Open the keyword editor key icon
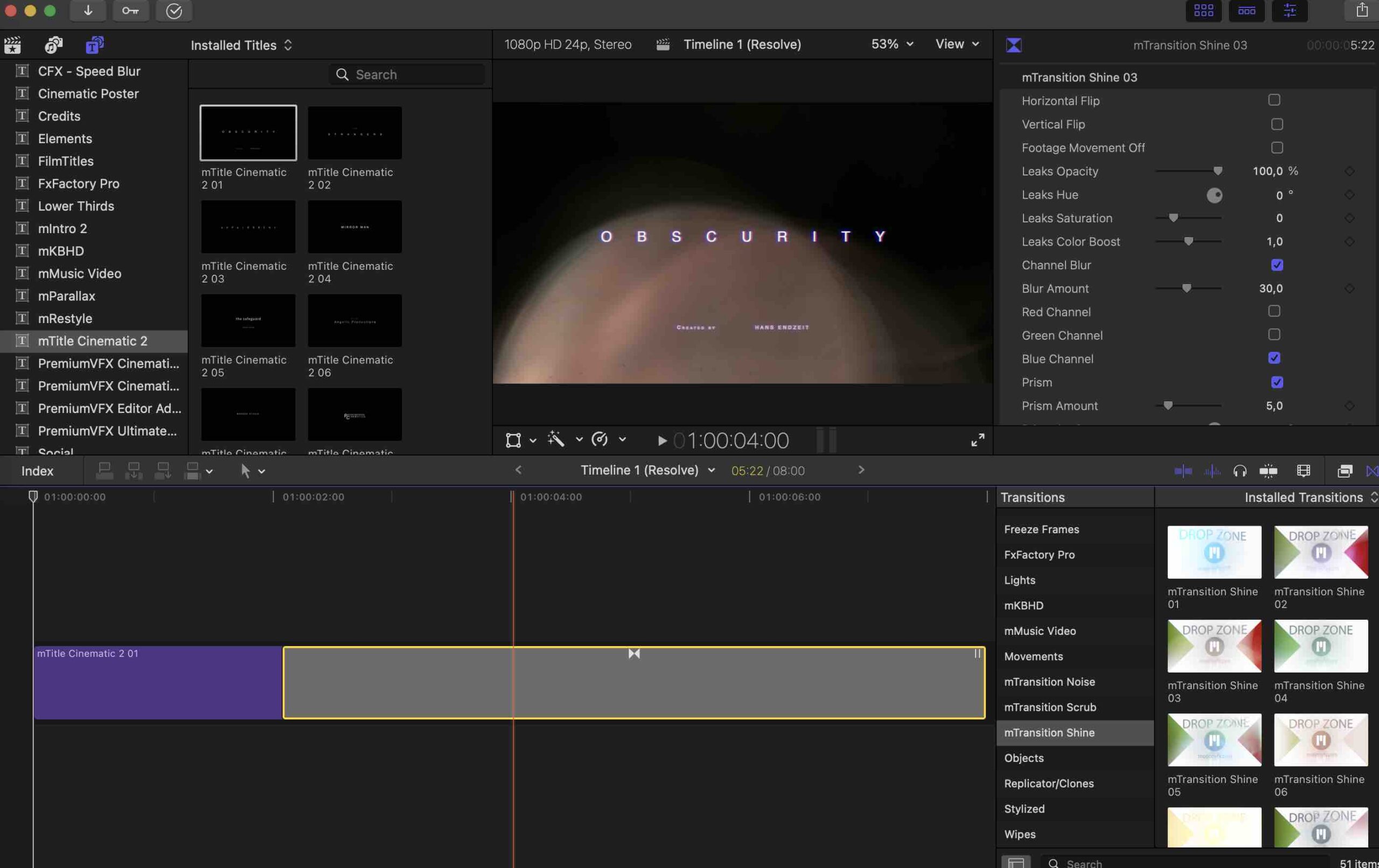 [130, 10]
